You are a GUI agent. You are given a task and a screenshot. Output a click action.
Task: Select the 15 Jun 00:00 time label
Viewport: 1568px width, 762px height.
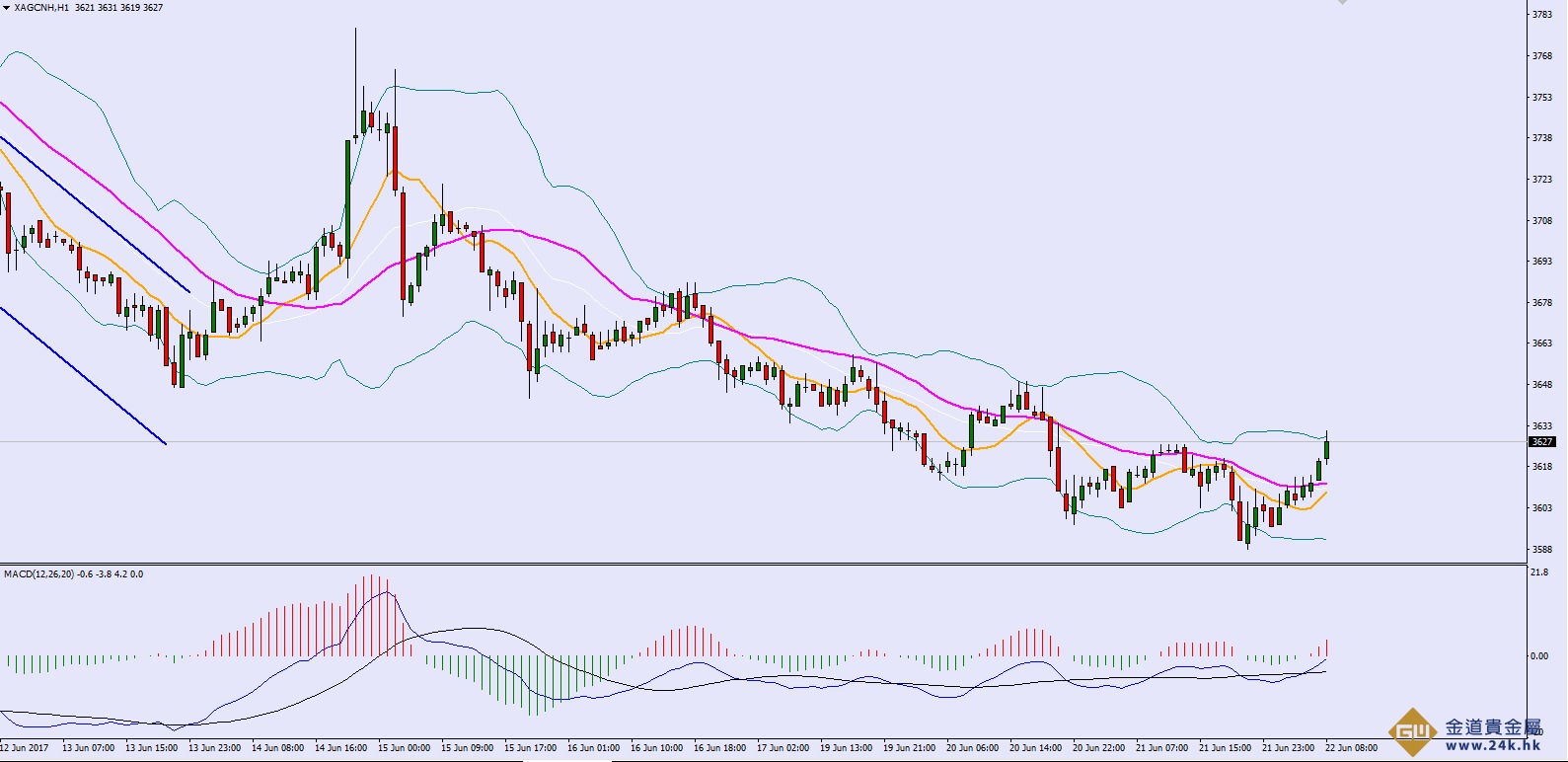[404, 748]
